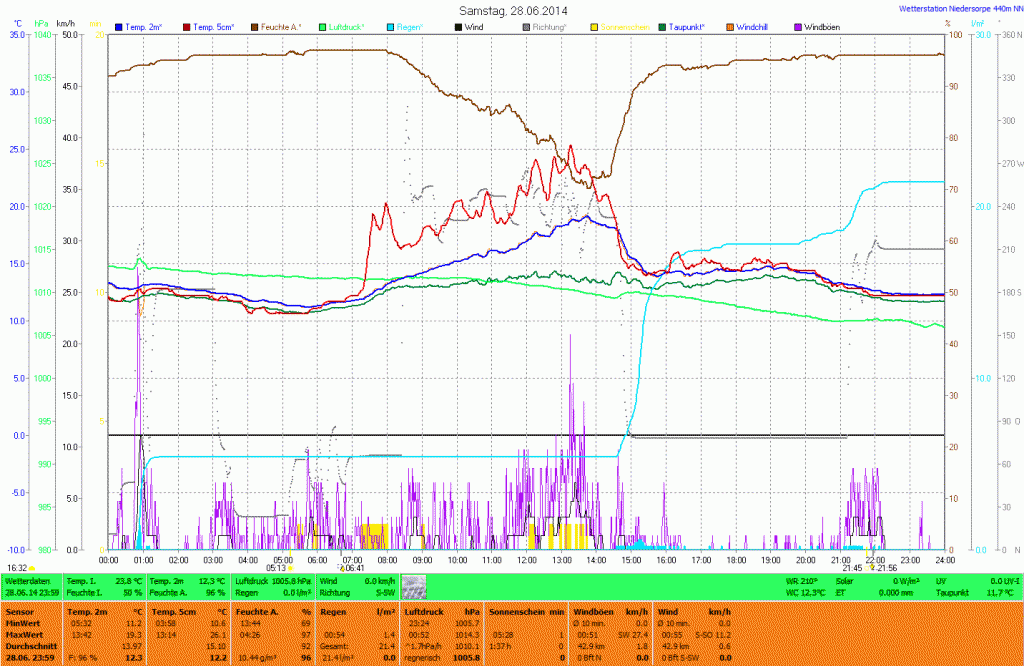
Task: Click the black Wind legend square
Action: [x=459, y=26]
